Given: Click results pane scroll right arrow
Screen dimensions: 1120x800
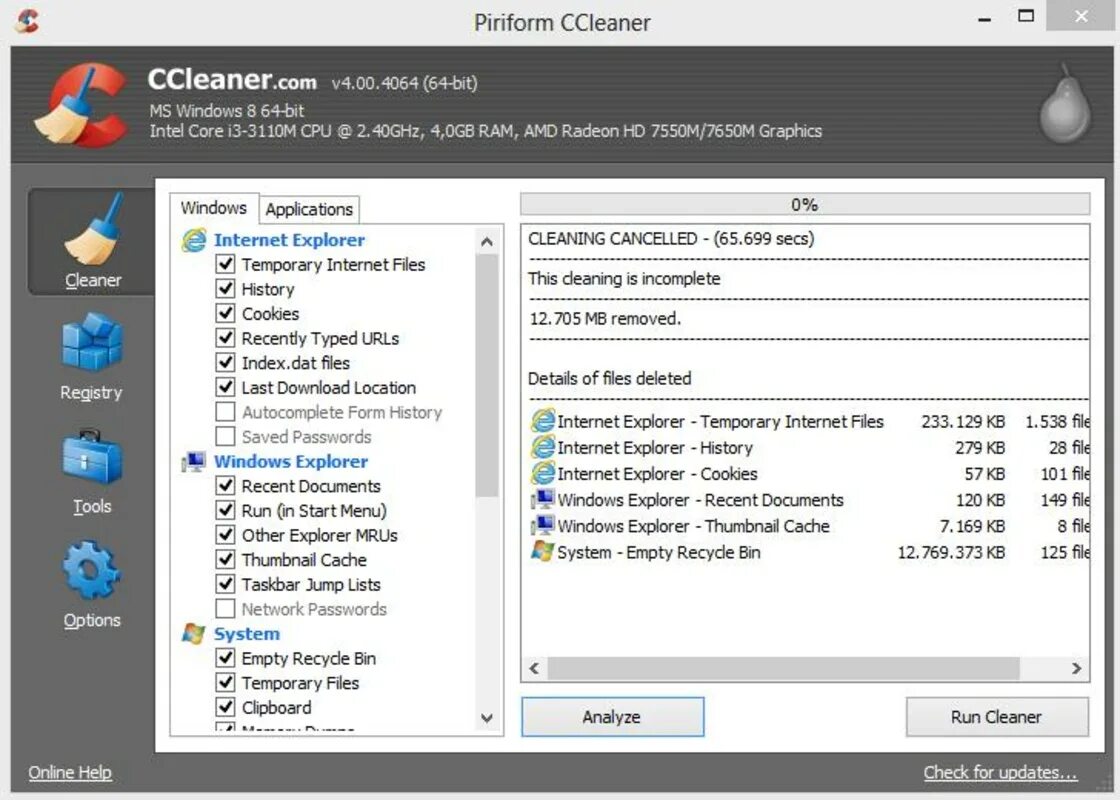Looking at the screenshot, I should 1076,669.
